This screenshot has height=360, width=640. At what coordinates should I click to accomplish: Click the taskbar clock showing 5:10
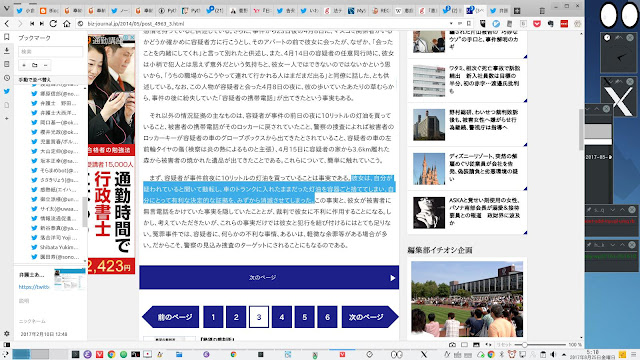click(x=592, y=354)
